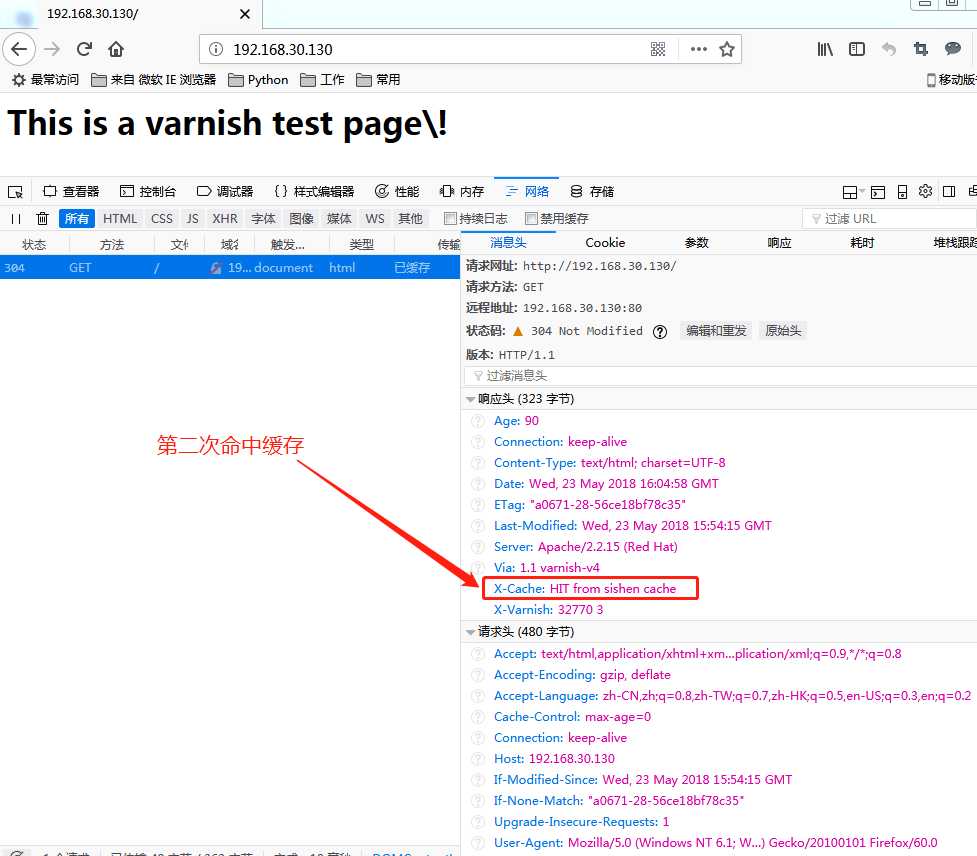
Task: Activate the element picker icon in devtools
Action: point(16,191)
